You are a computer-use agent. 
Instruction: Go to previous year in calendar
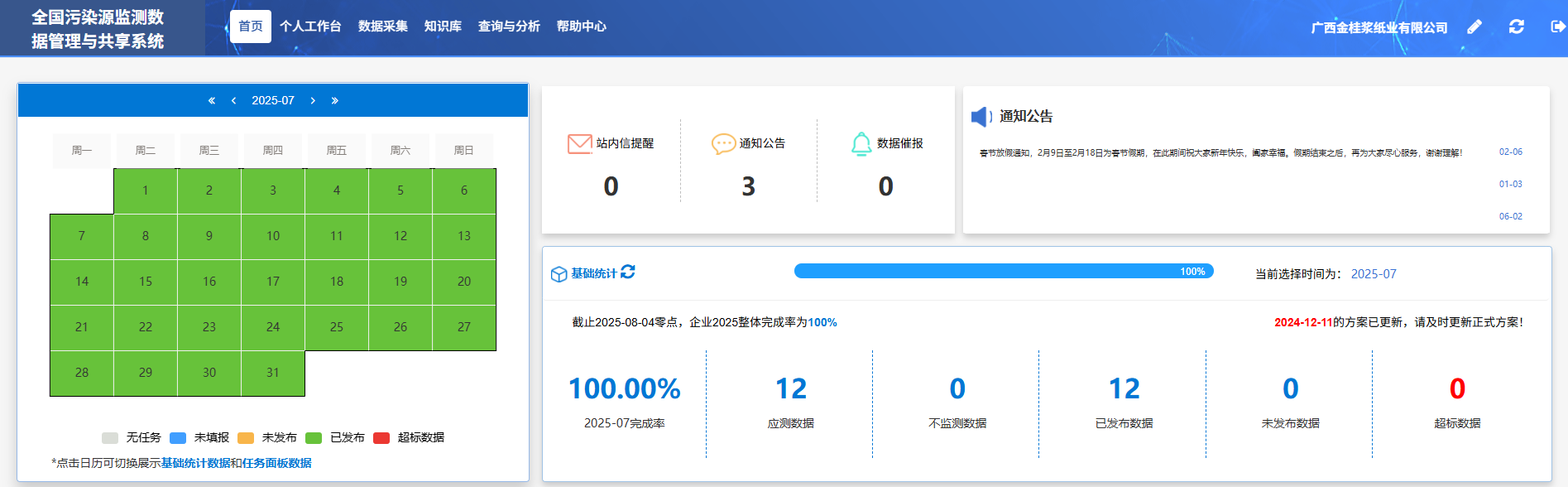pos(212,100)
